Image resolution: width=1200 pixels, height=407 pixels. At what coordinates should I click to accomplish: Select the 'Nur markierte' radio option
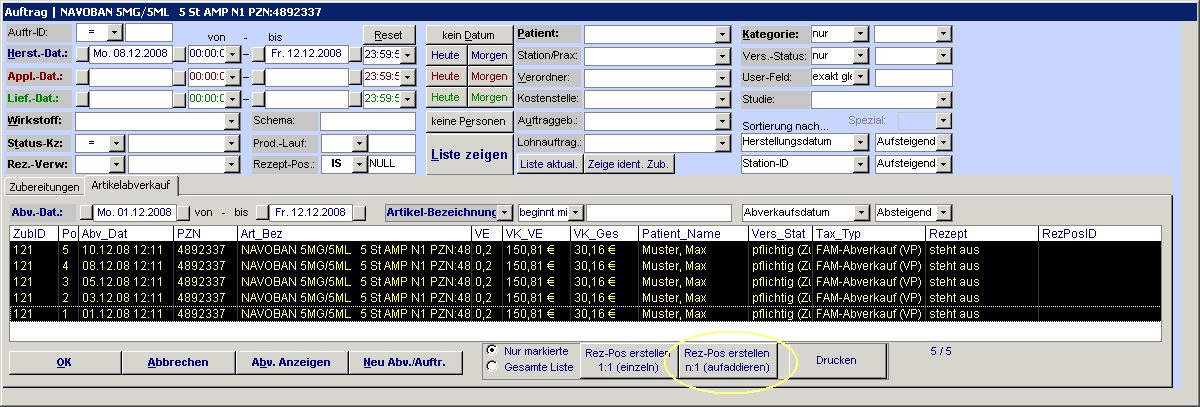[490, 351]
